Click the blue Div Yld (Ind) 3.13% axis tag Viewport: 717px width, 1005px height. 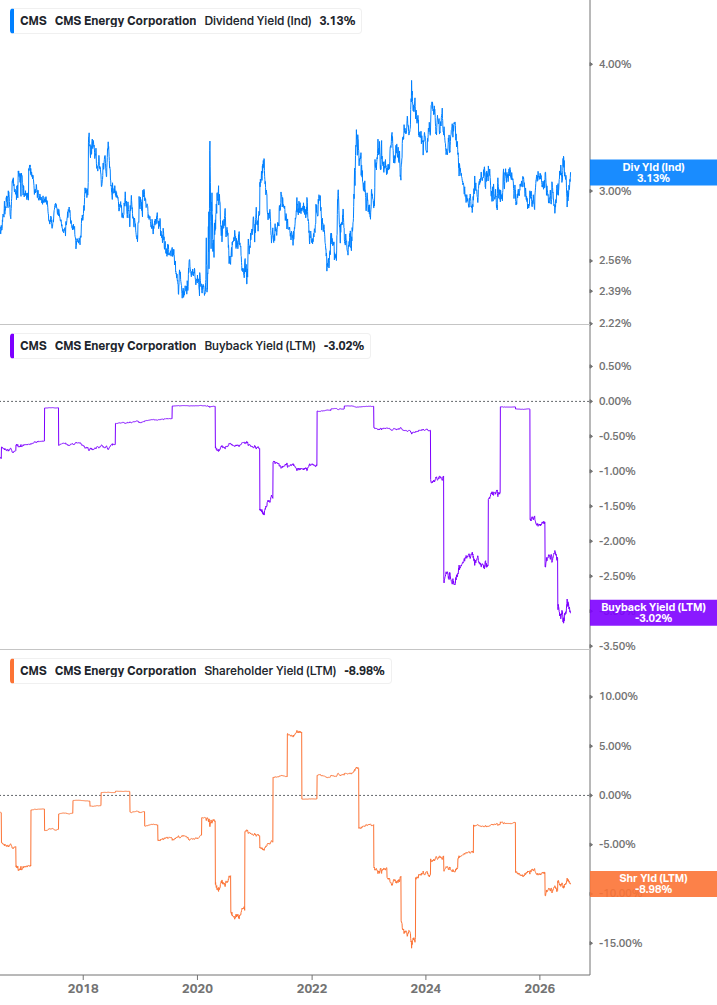[x=653, y=172]
